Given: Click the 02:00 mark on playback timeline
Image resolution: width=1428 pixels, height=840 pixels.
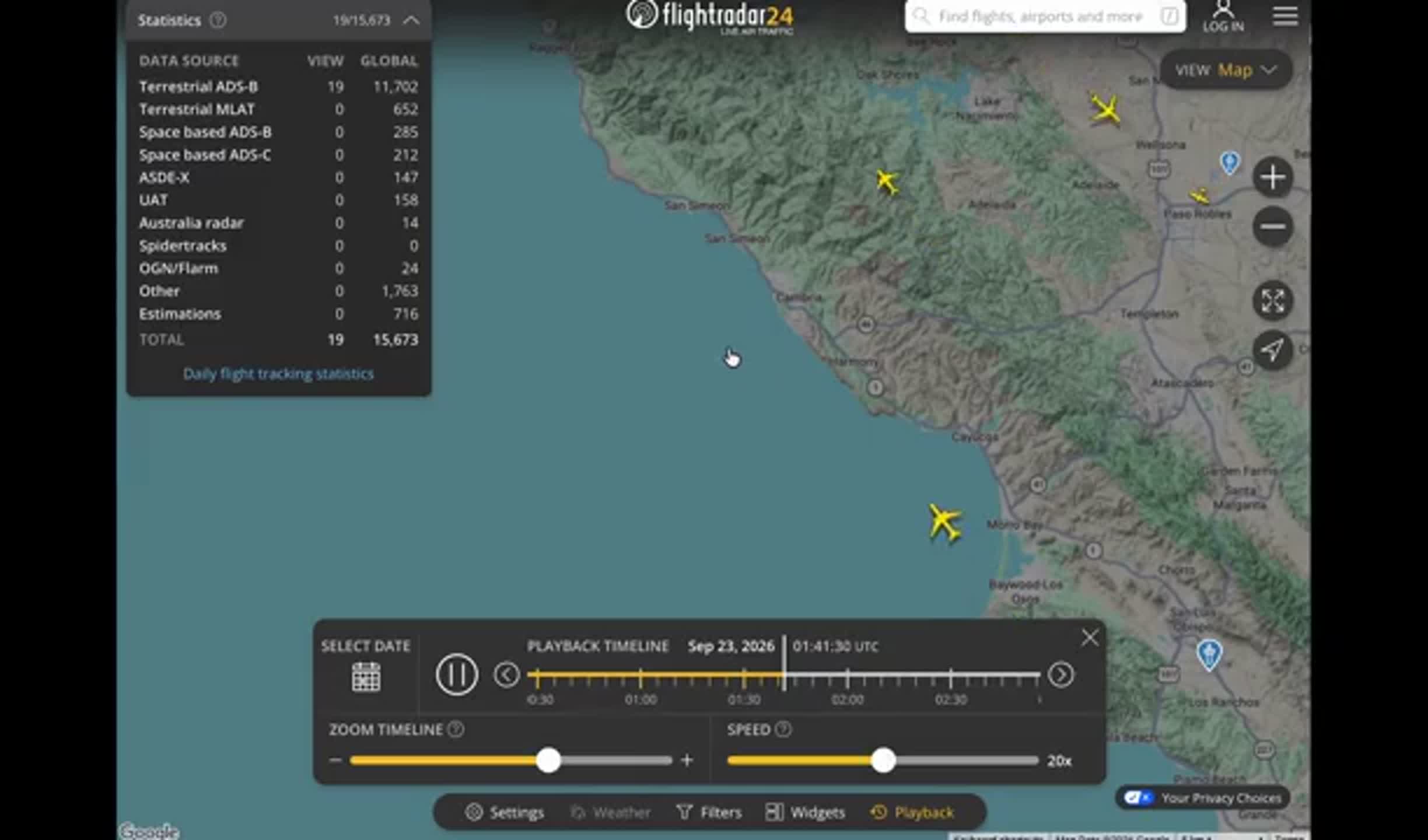Looking at the screenshot, I should pos(847,677).
